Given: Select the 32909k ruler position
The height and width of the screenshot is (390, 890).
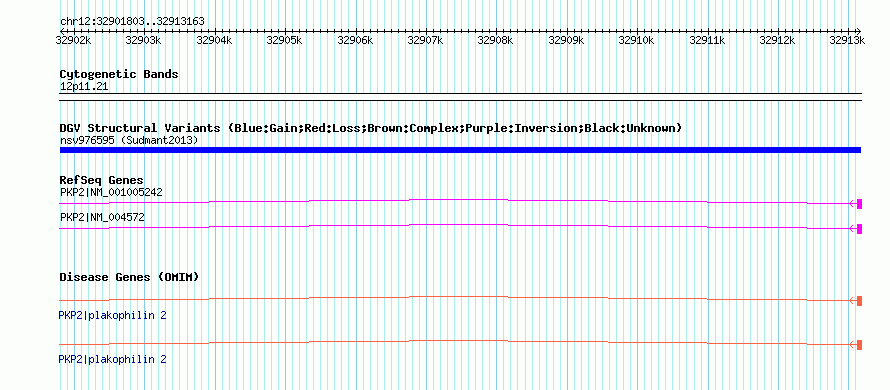Looking at the screenshot, I should pos(566,40).
